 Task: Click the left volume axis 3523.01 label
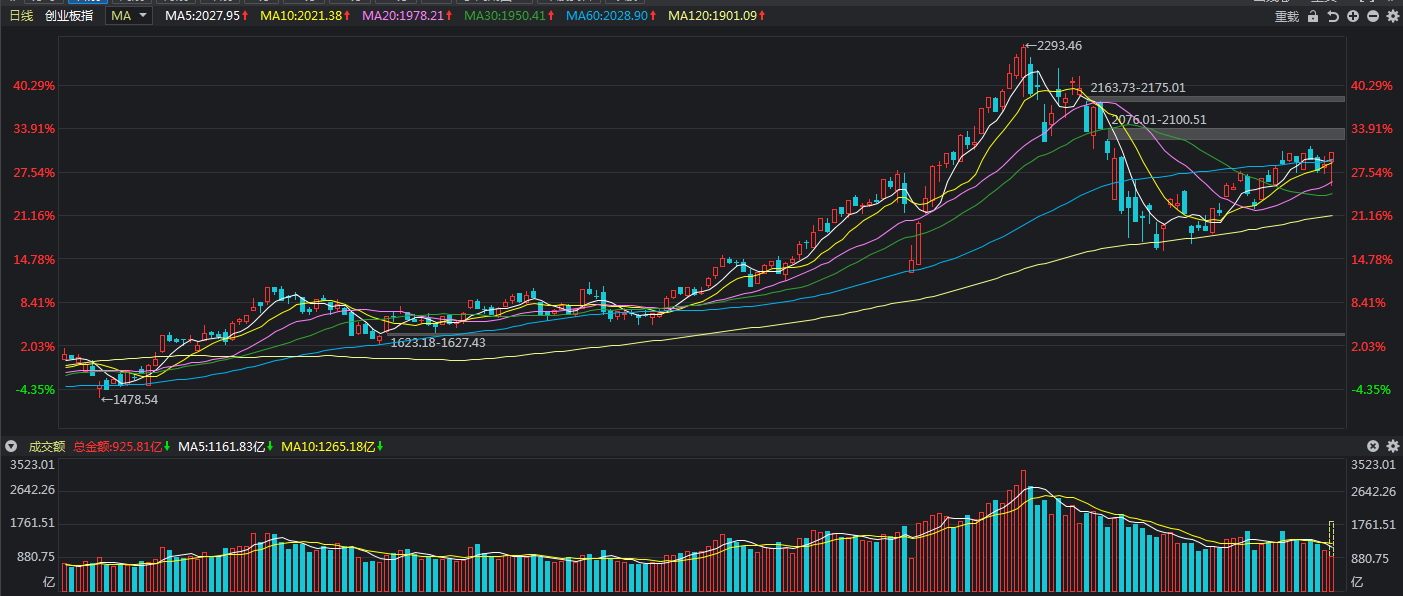[31, 465]
